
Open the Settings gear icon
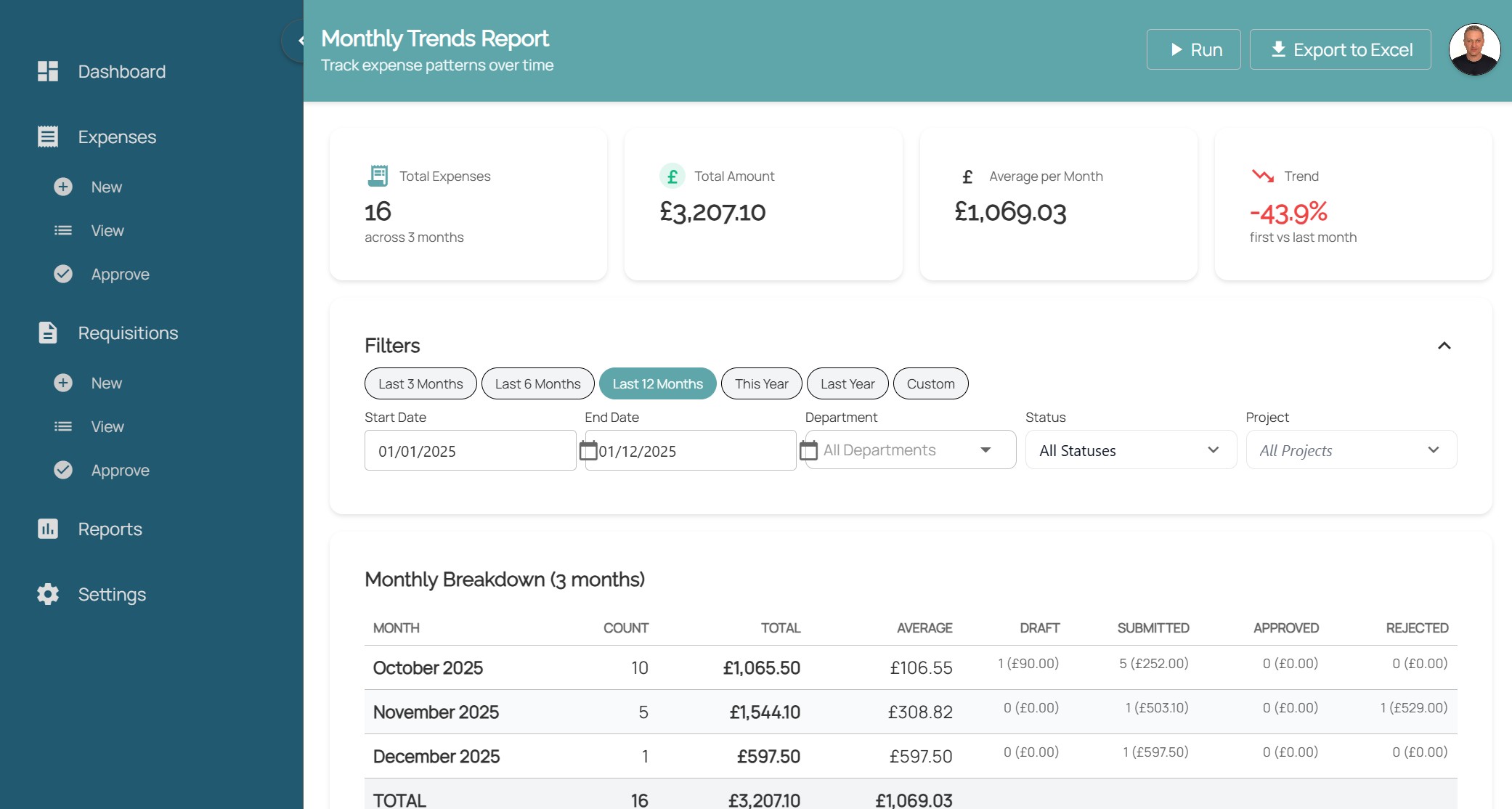pyautogui.click(x=47, y=594)
